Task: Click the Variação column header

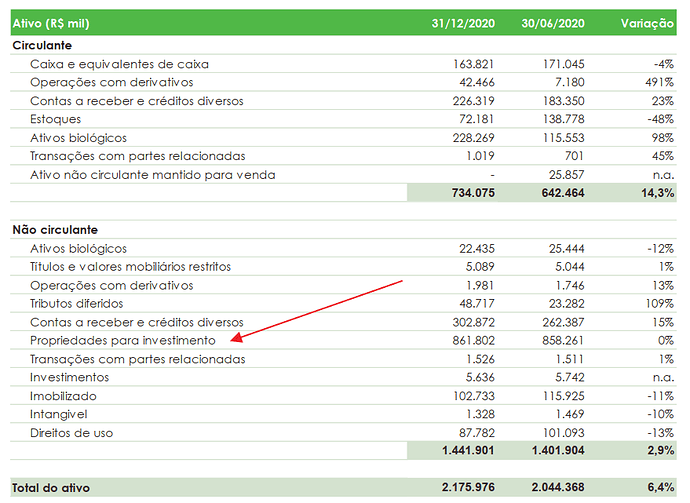Action: 647,23
